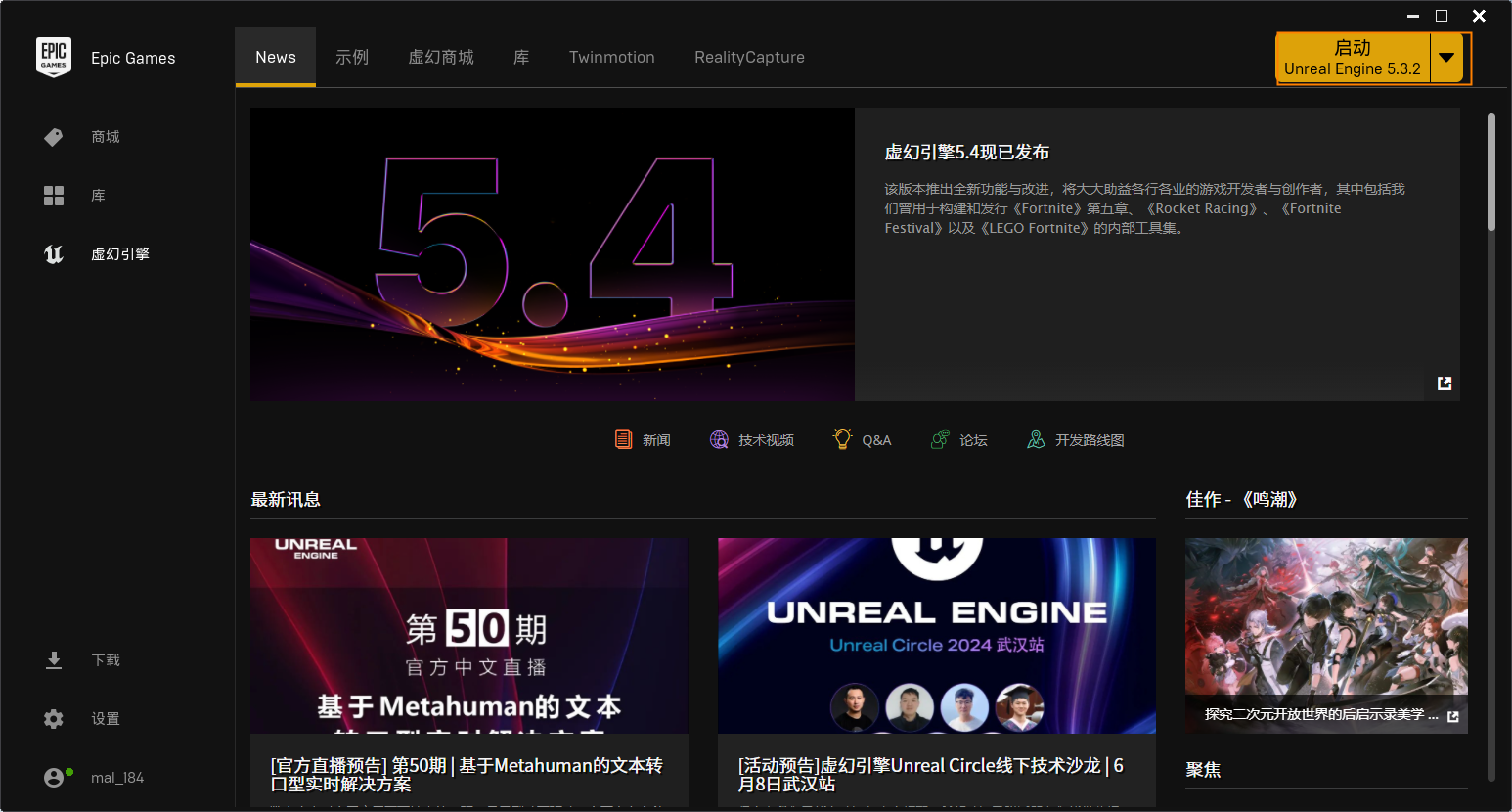
Task: Switch to the Twinmotion tab
Action: 611,58
